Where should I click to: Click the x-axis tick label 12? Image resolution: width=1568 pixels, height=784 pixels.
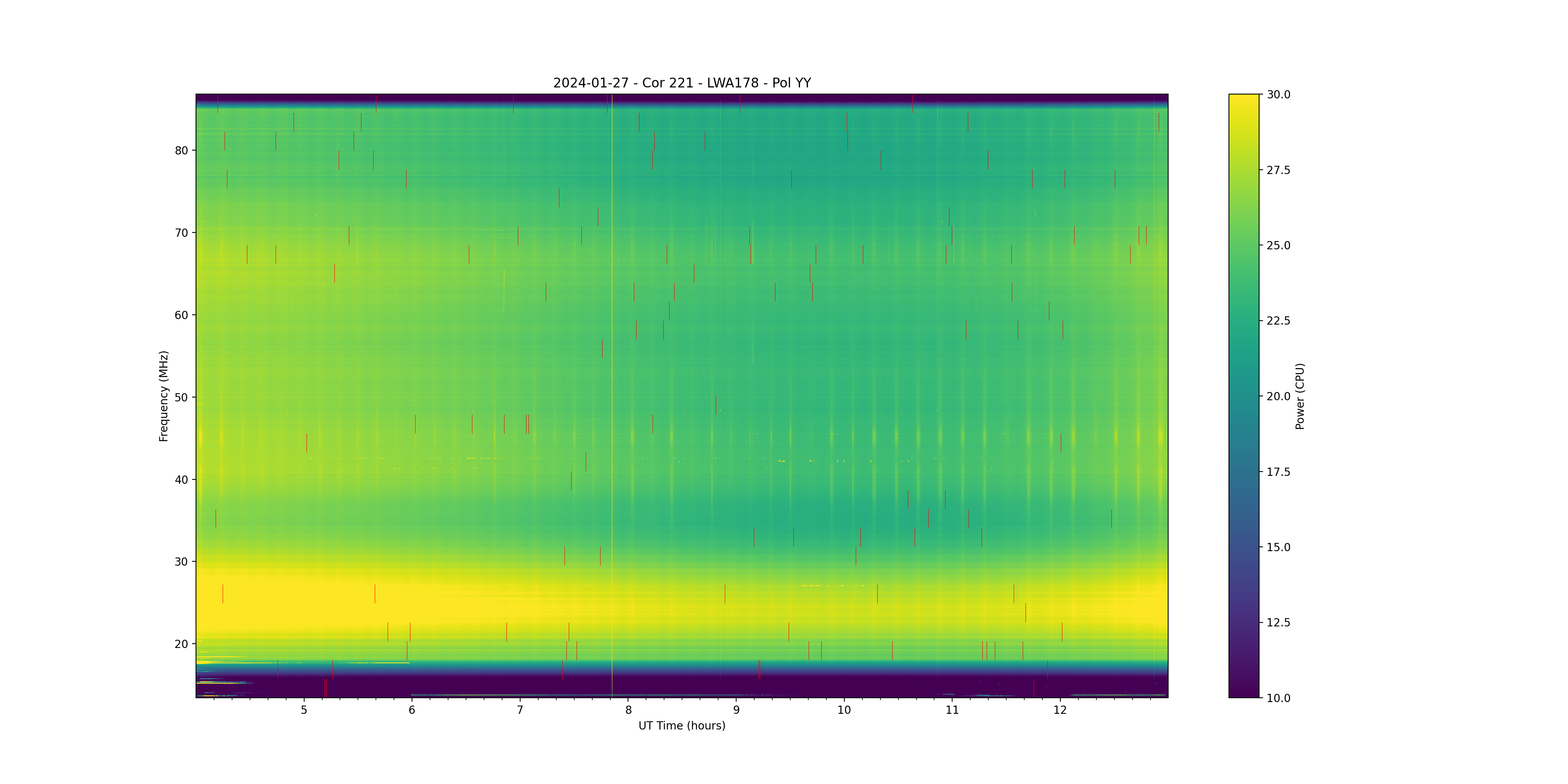click(1060, 710)
